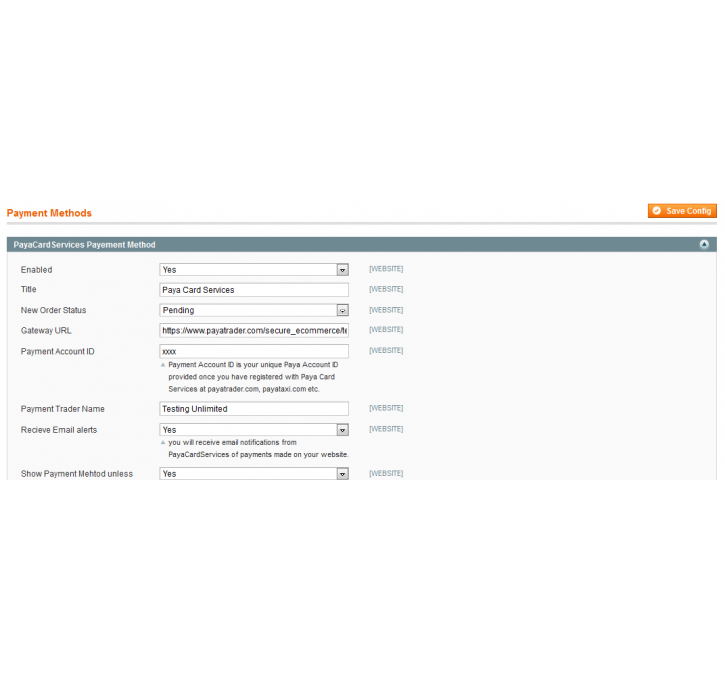Click the arrow on Recieve Email alerts select
The height and width of the screenshot is (680, 725).
point(342,430)
